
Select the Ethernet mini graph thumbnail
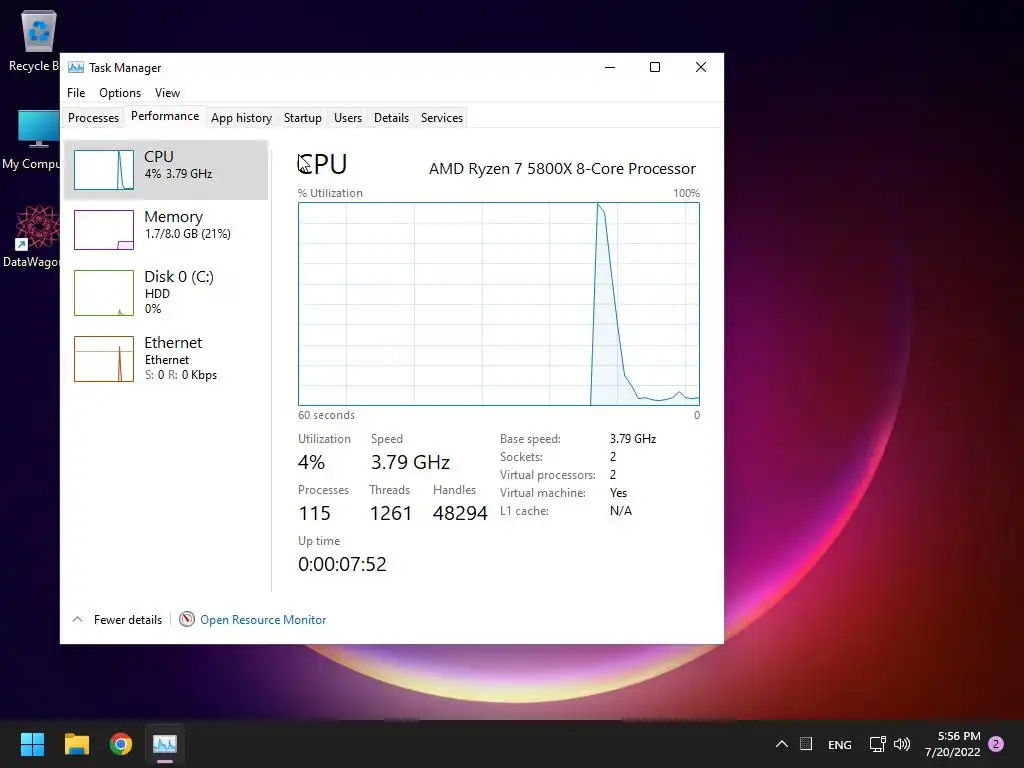[104, 359]
